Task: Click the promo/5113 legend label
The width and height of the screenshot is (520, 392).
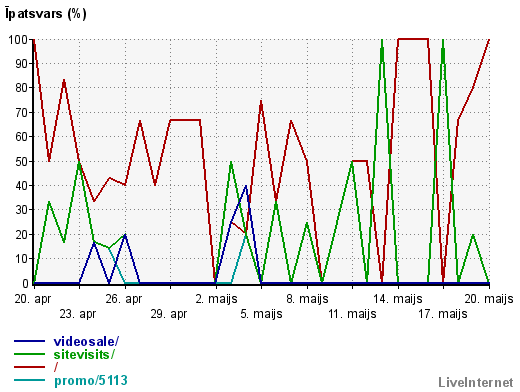Action: pyautogui.click(x=91, y=380)
